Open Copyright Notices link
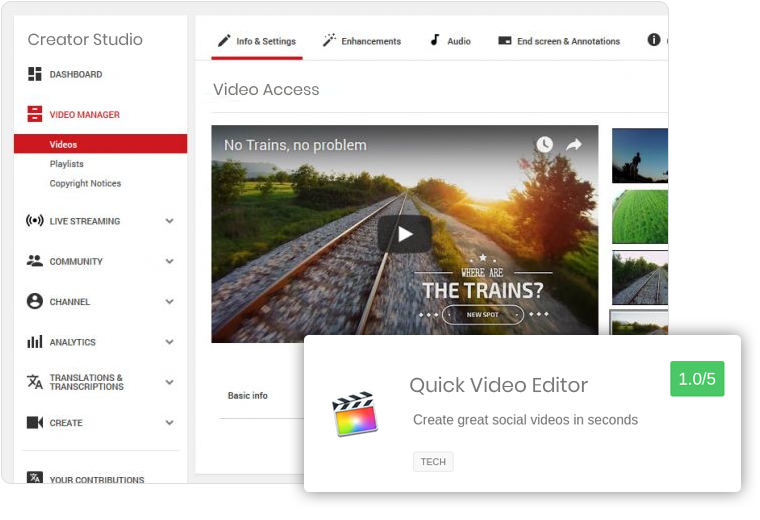The width and height of the screenshot is (760, 520). coord(85,183)
